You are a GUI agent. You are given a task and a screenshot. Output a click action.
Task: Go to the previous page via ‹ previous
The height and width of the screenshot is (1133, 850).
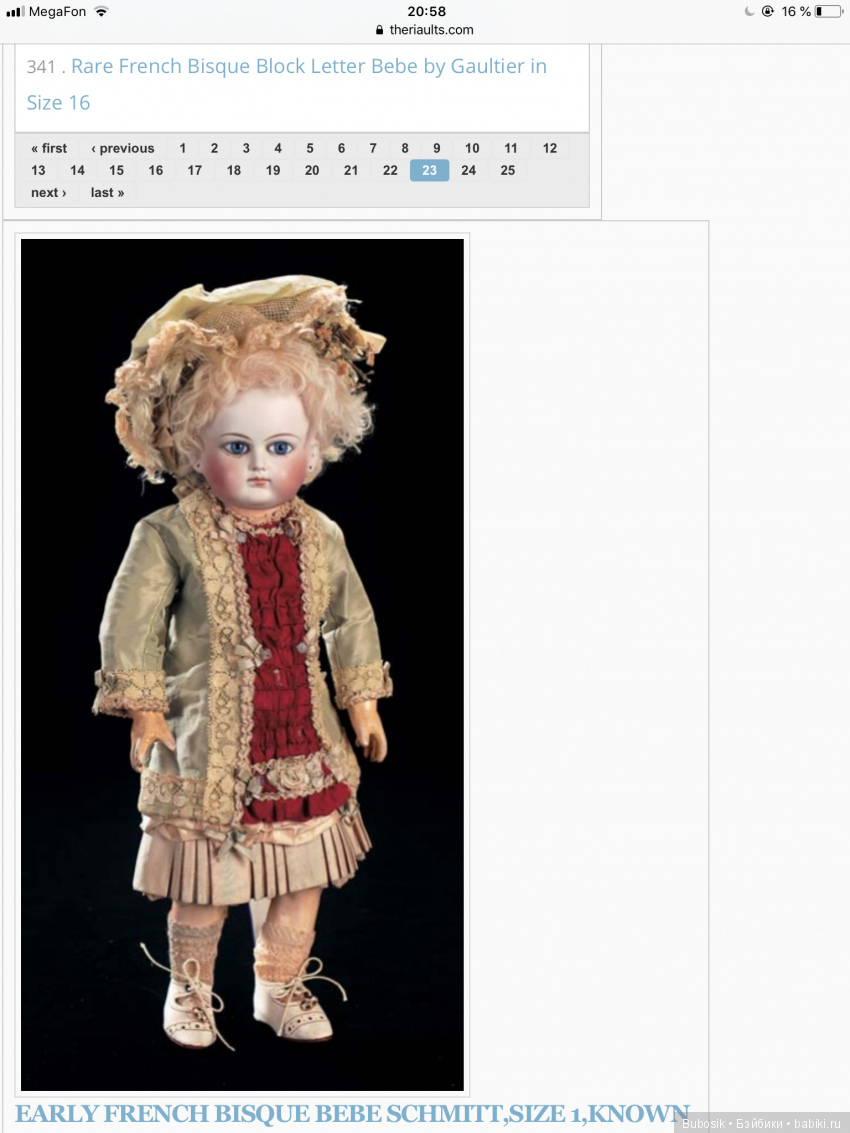click(x=123, y=148)
